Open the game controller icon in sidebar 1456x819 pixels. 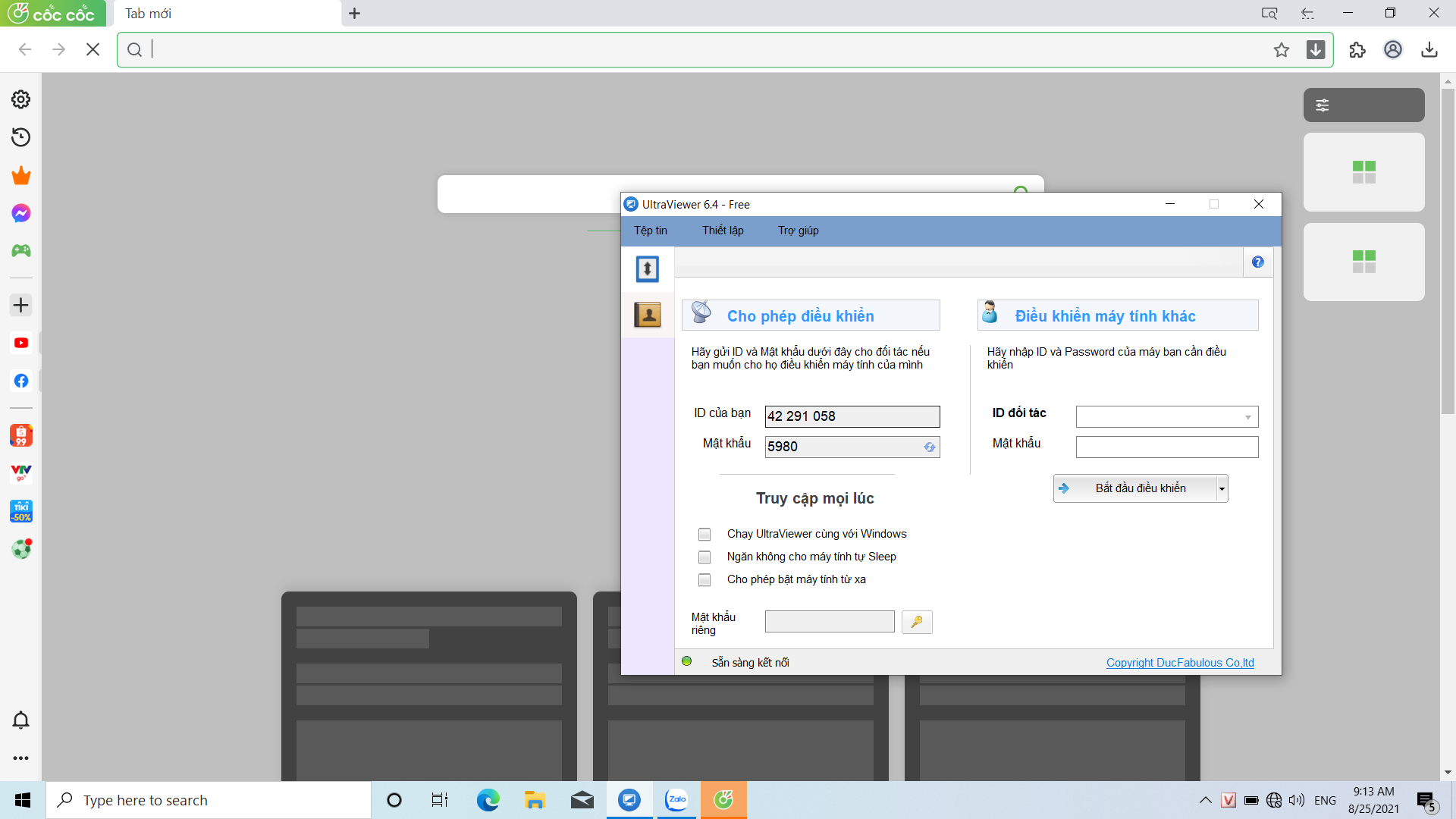[21, 250]
